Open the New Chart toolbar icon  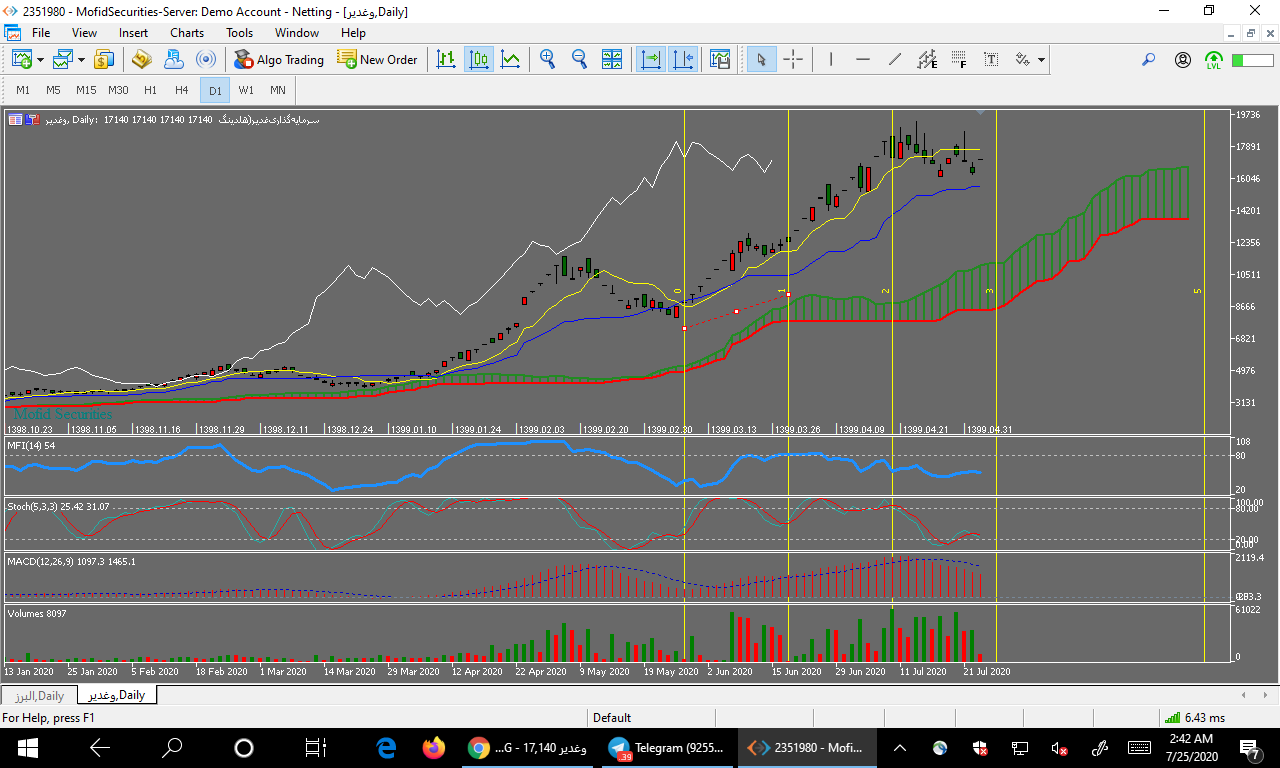pyautogui.click(x=21, y=60)
